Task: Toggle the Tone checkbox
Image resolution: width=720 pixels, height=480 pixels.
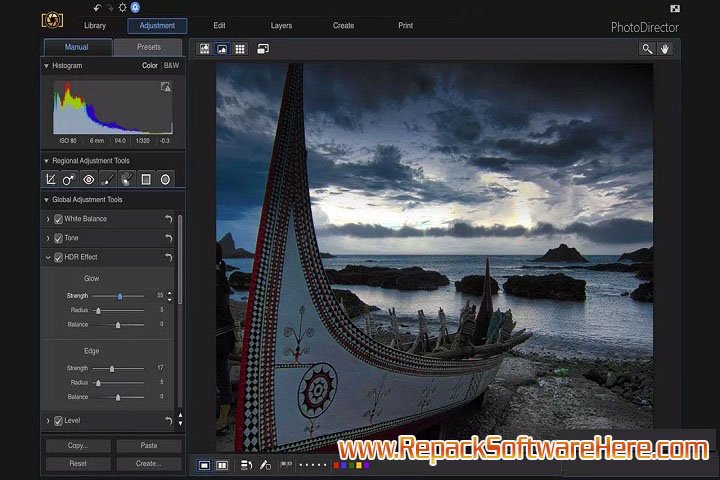Action: (58, 238)
